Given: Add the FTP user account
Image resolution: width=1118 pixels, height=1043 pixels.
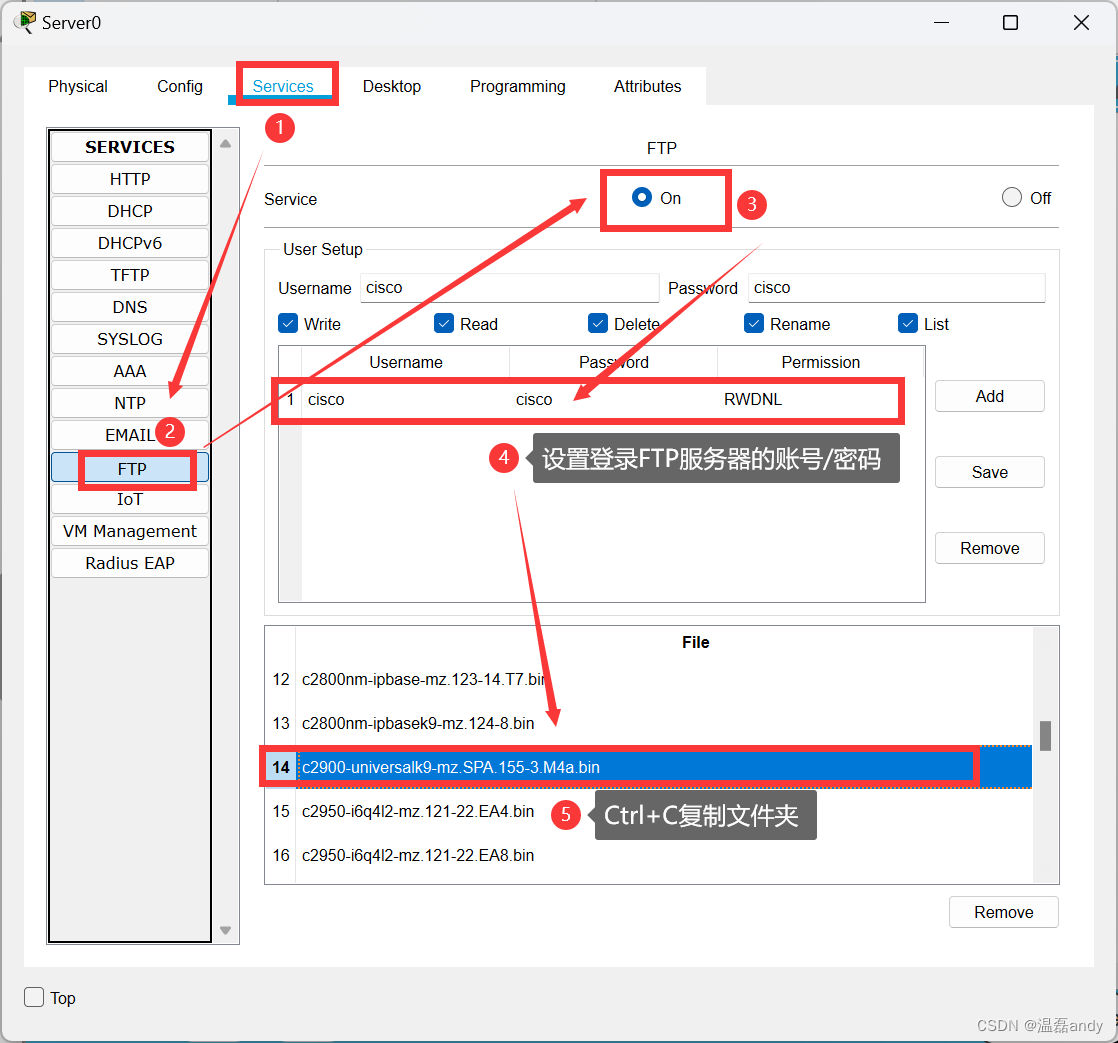Looking at the screenshot, I should point(990,396).
